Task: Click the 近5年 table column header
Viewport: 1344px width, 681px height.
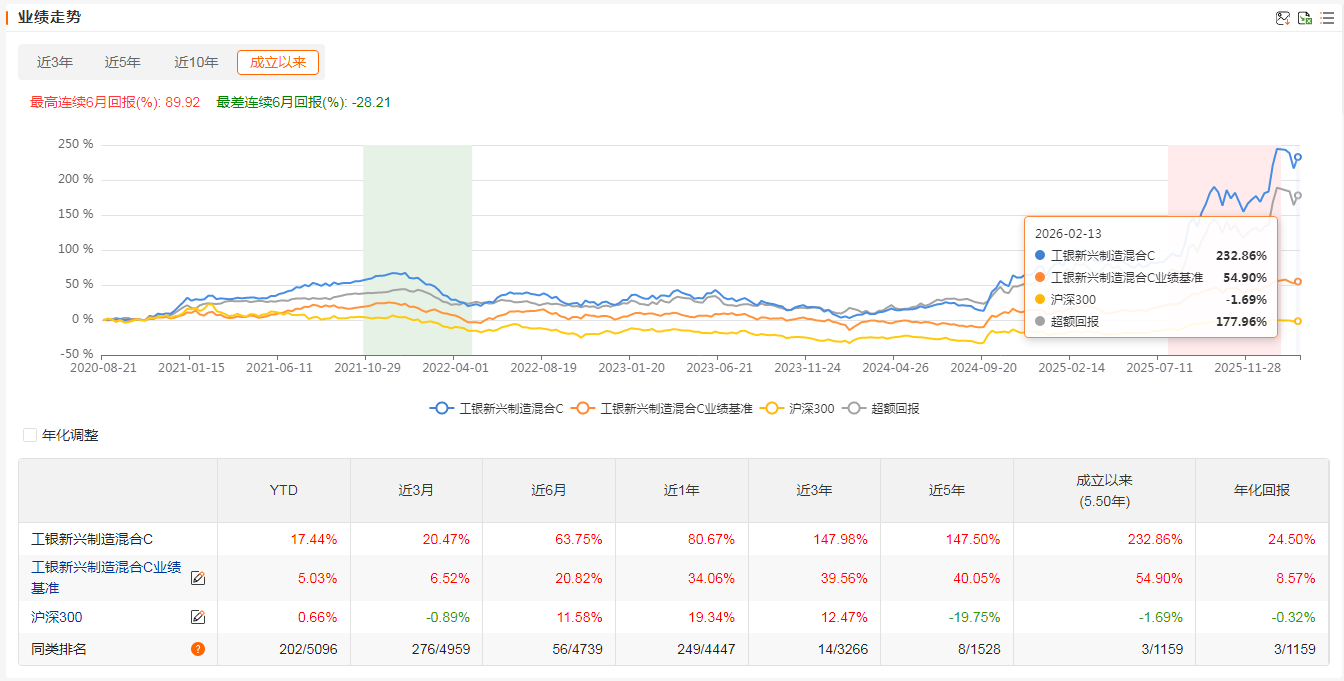Action: pyautogui.click(x=947, y=490)
